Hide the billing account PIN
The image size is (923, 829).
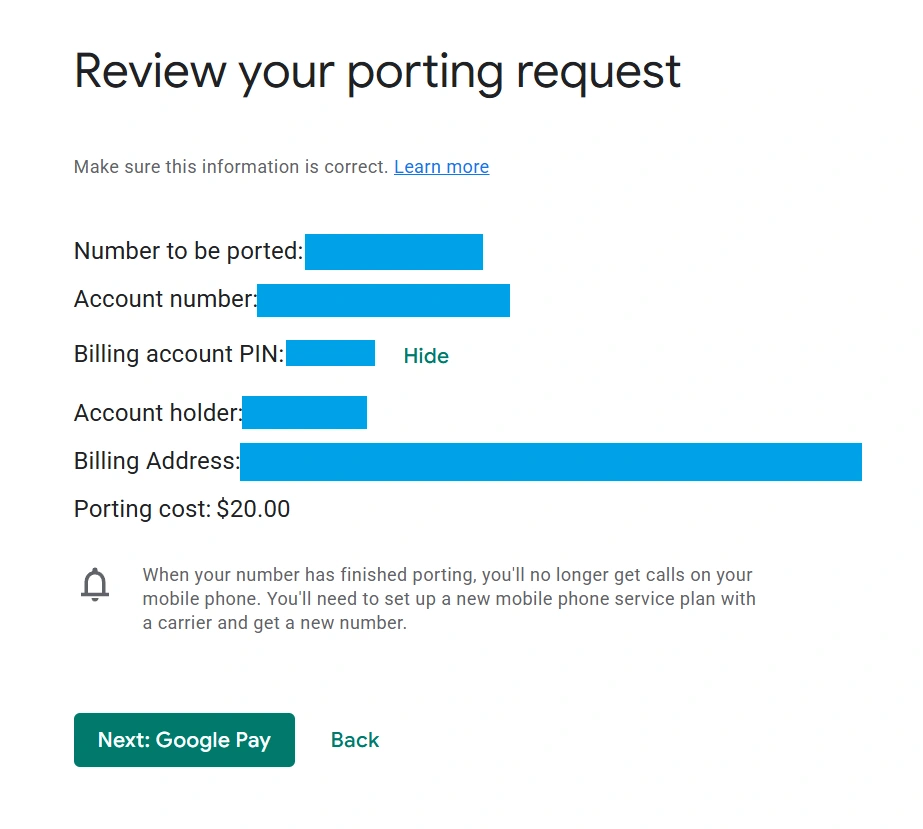[x=426, y=356]
